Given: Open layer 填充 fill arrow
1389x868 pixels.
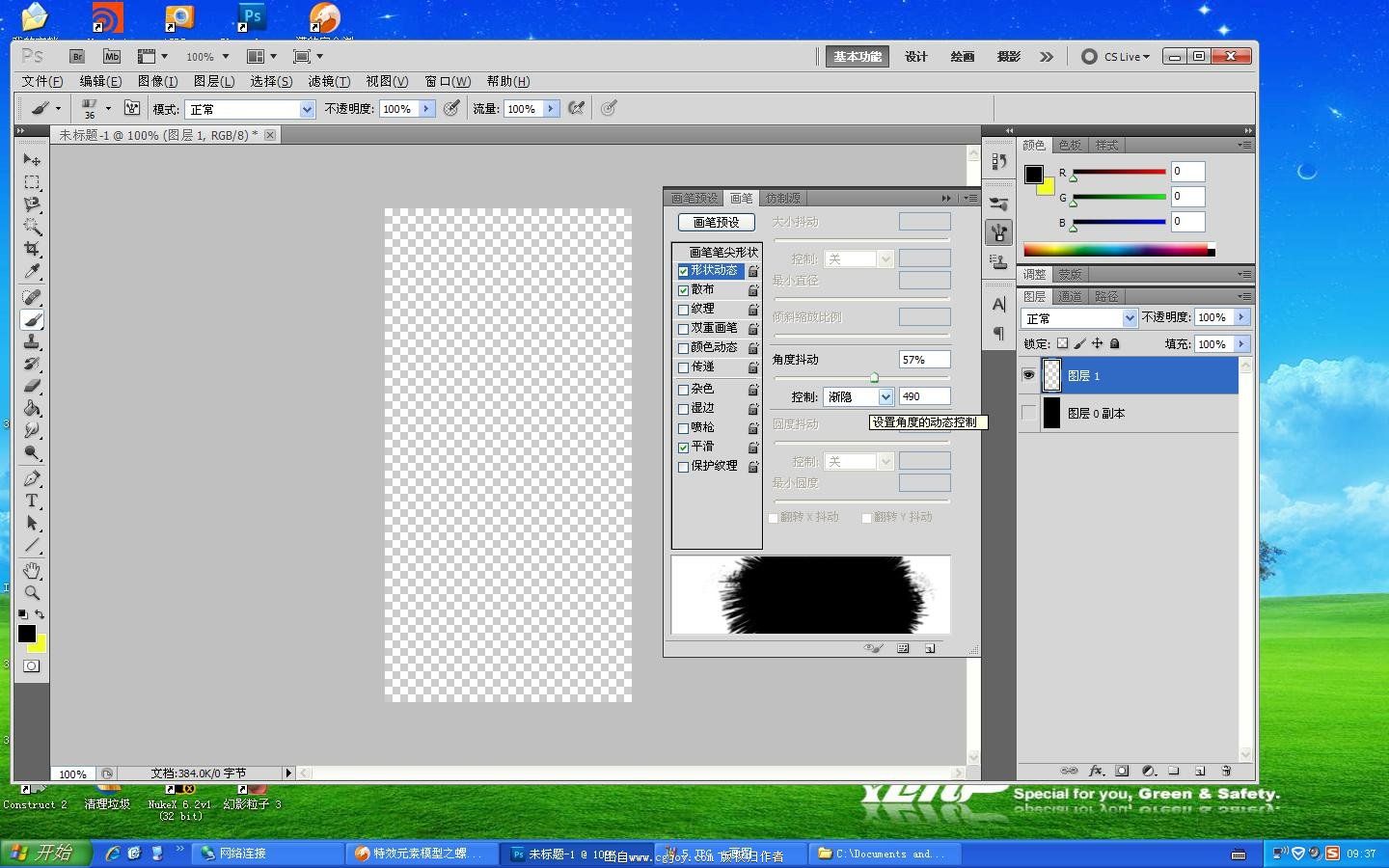Looking at the screenshot, I should 1242,344.
